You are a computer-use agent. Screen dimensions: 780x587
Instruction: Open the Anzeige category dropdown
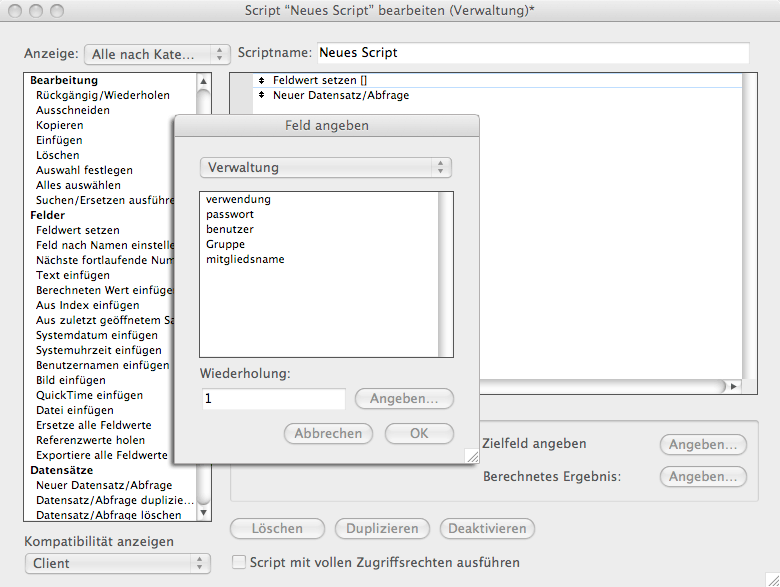coord(157,53)
